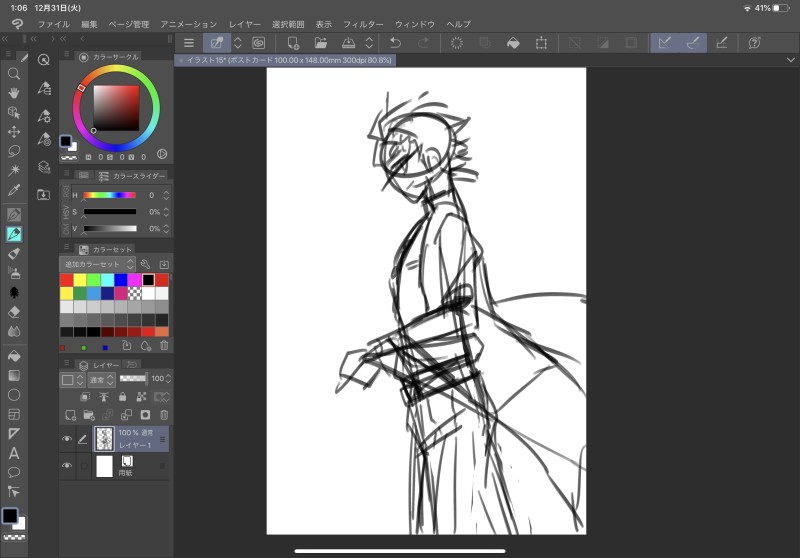Select the Hand move-view tool
800x558 pixels.
tap(14, 93)
